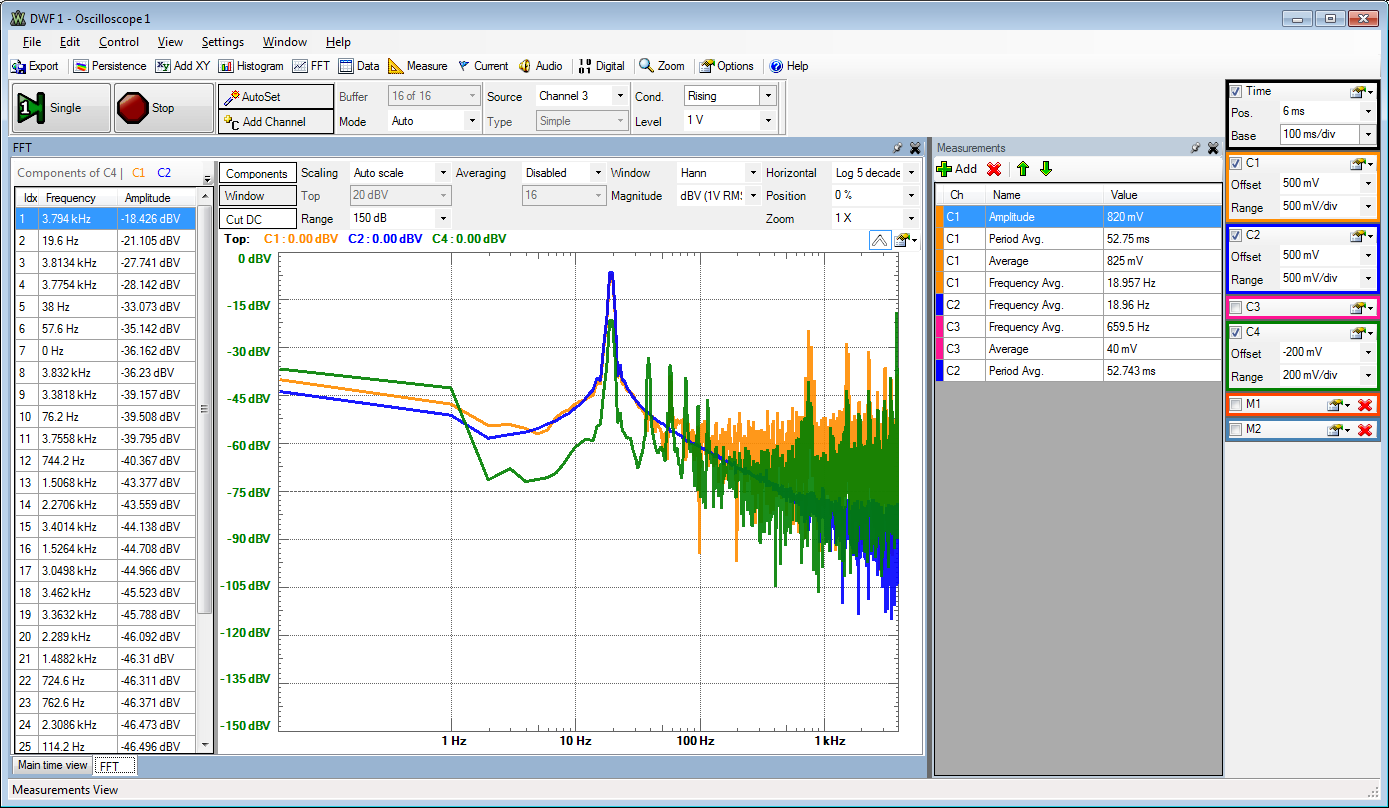1389x808 pixels.
Task: Open the Time Base 100 ms/div dropdown
Action: click(1367, 134)
